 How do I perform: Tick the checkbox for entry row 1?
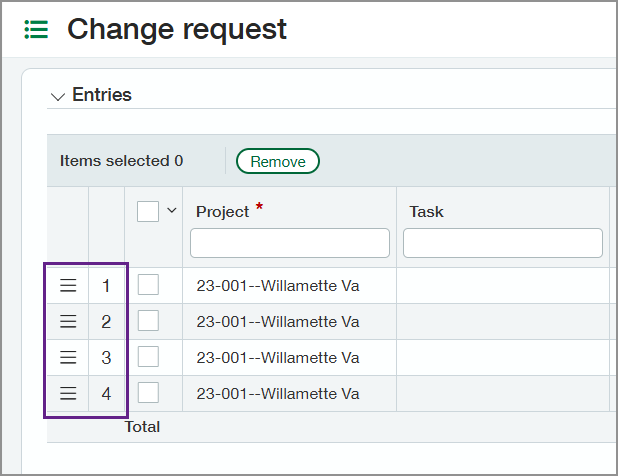tap(148, 286)
